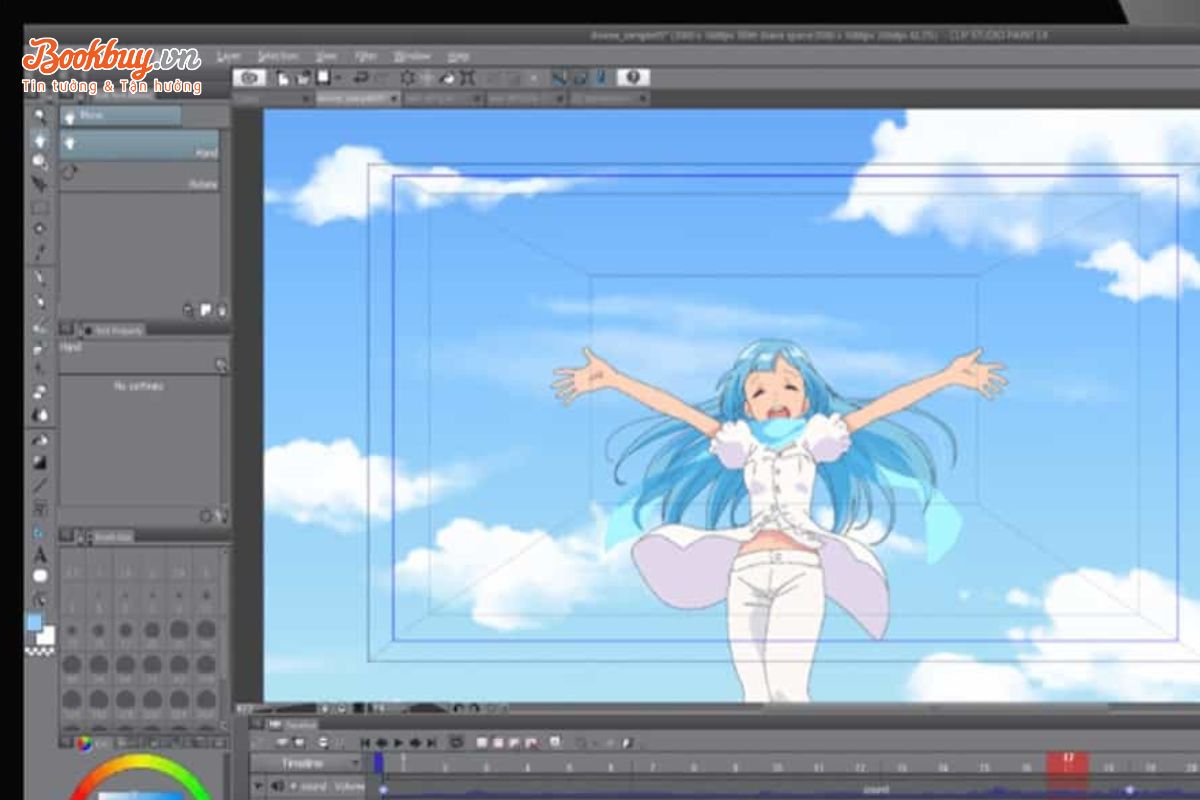Choose the blue main color swatch

click(x=34, y=623)
